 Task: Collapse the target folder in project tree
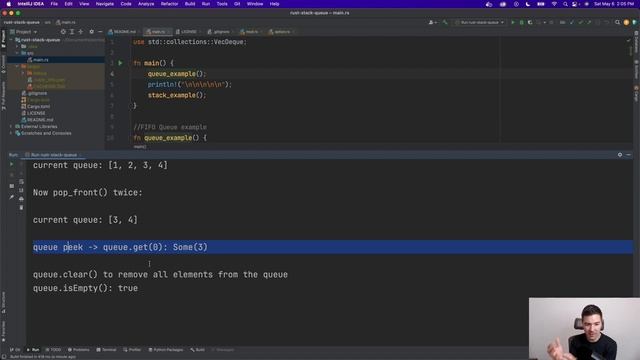17,66
